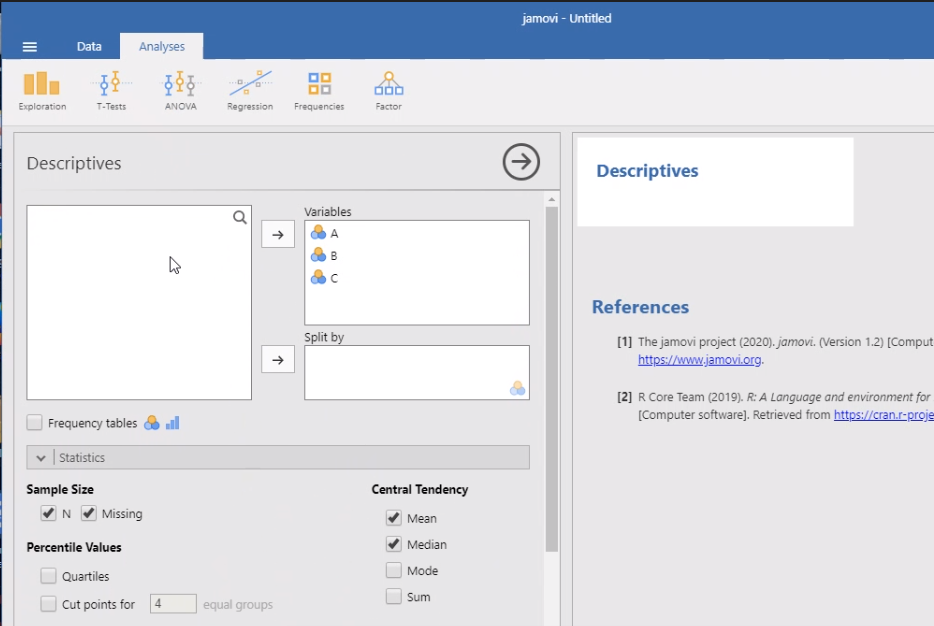The image size is (934, 626).
Task: Uncheck the Mean checkbox
Action: [x=394, y=518]
